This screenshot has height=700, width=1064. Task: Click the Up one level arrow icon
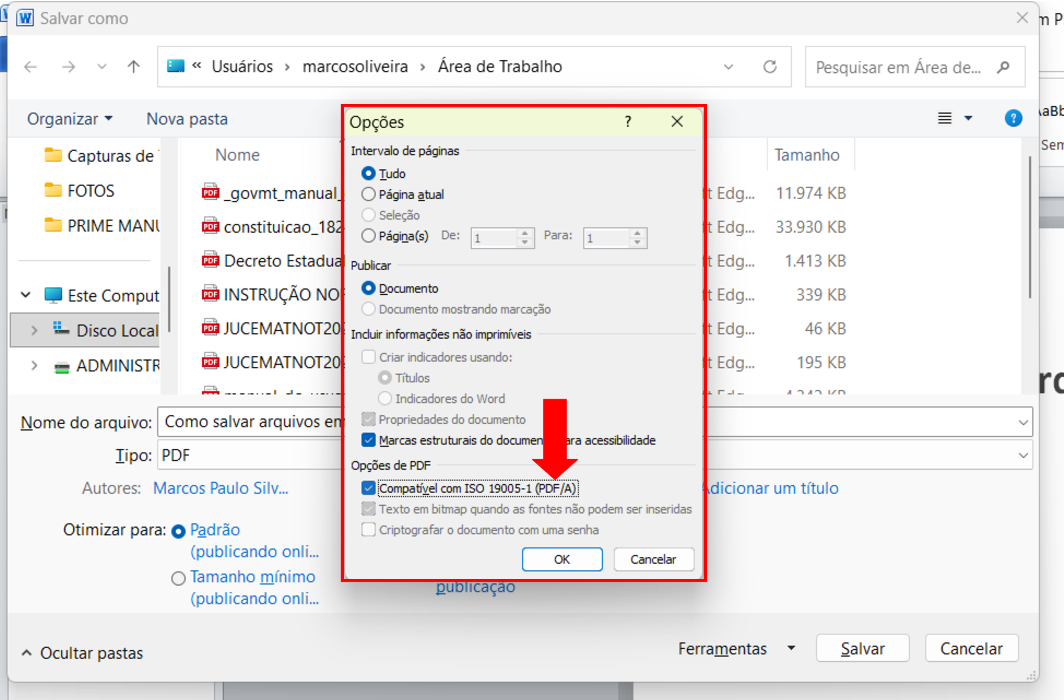click(134, 67)
